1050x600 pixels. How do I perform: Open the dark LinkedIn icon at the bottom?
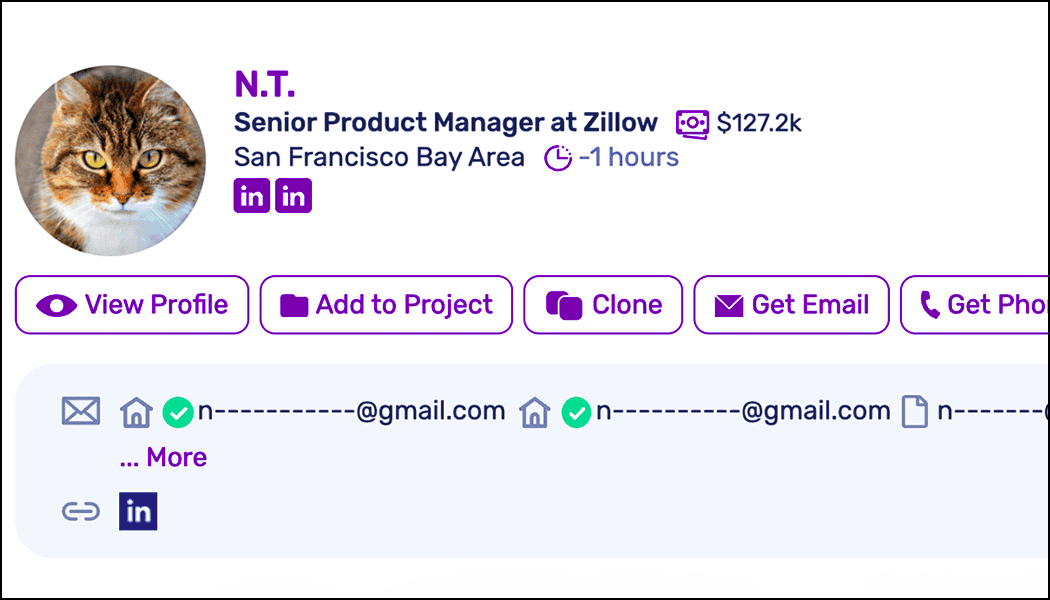click(138, 511)
